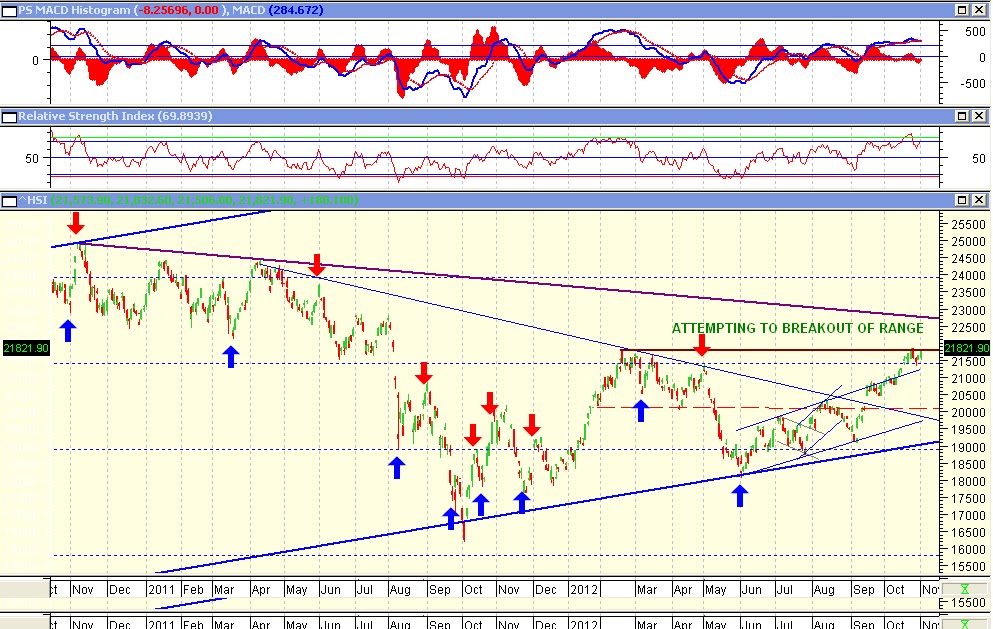Click the upper green X icon bottom right
The height and width of the screenshot is (629, 993).
coord(964,589)
